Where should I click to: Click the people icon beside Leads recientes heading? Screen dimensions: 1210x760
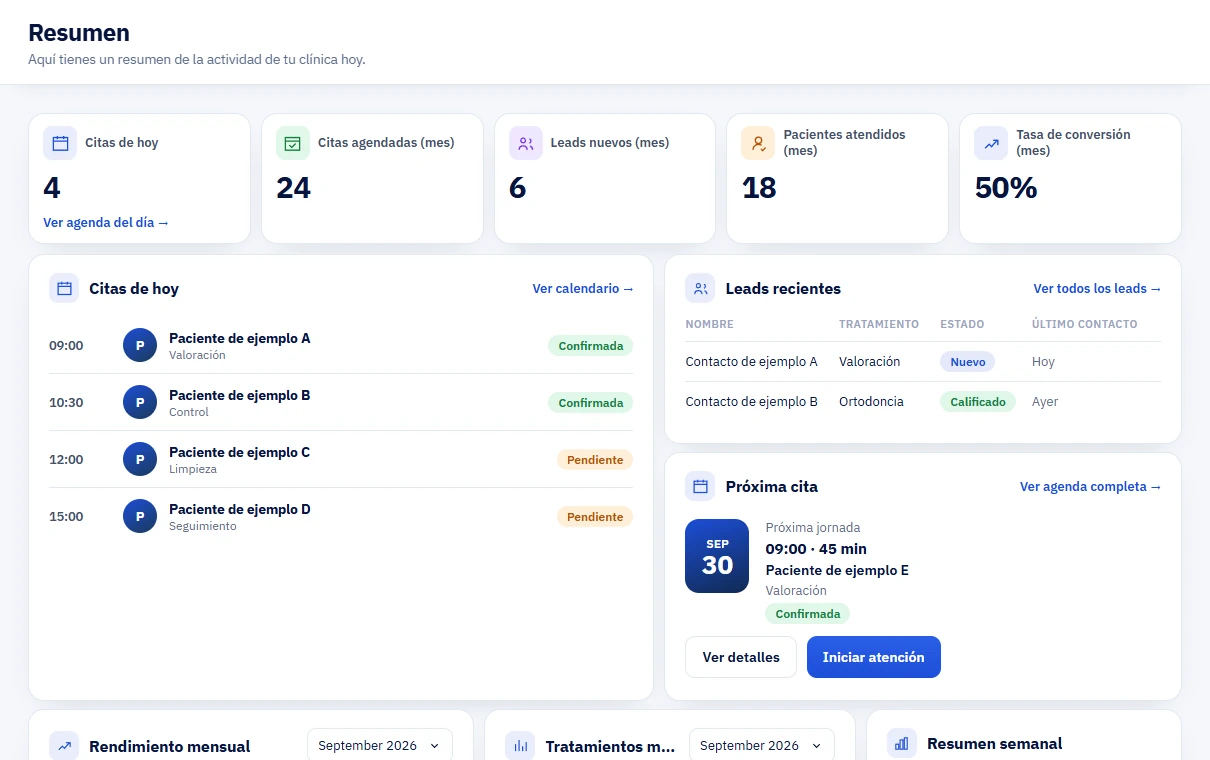pyautogui.click(x=700, y=289)
